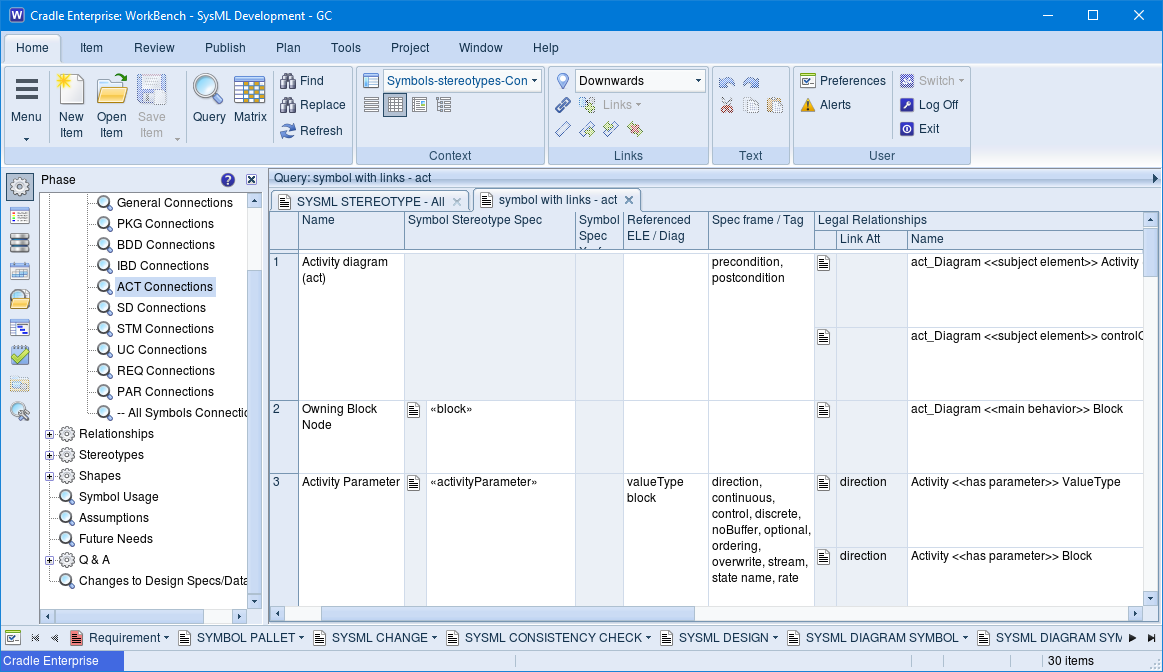The image size is (1163, 672).
Task: Switch to the Publish ribbon tab
Action: click(225, 47)
